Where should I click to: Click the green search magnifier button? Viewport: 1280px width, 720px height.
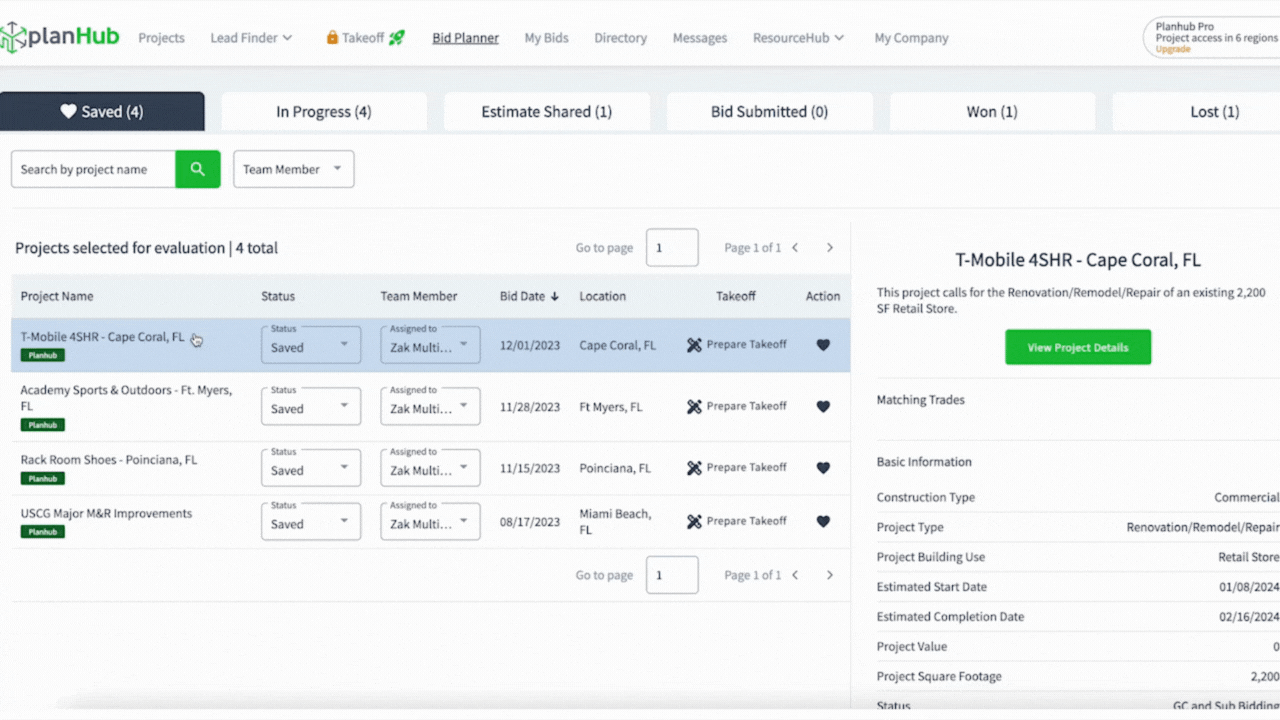[x=198, y=169]
